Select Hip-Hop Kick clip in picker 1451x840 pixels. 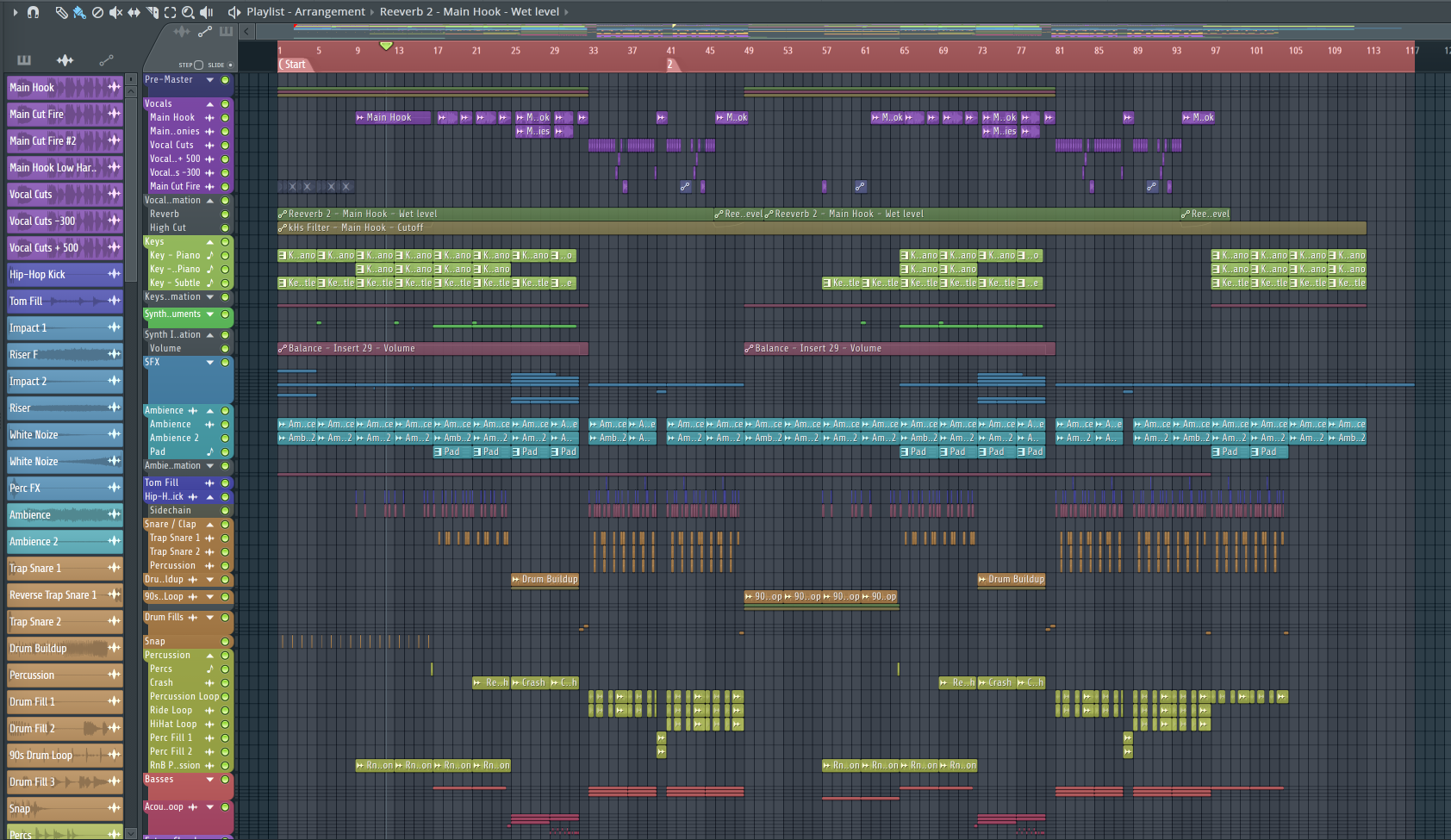pyautogui.click(x=65, y=274)
